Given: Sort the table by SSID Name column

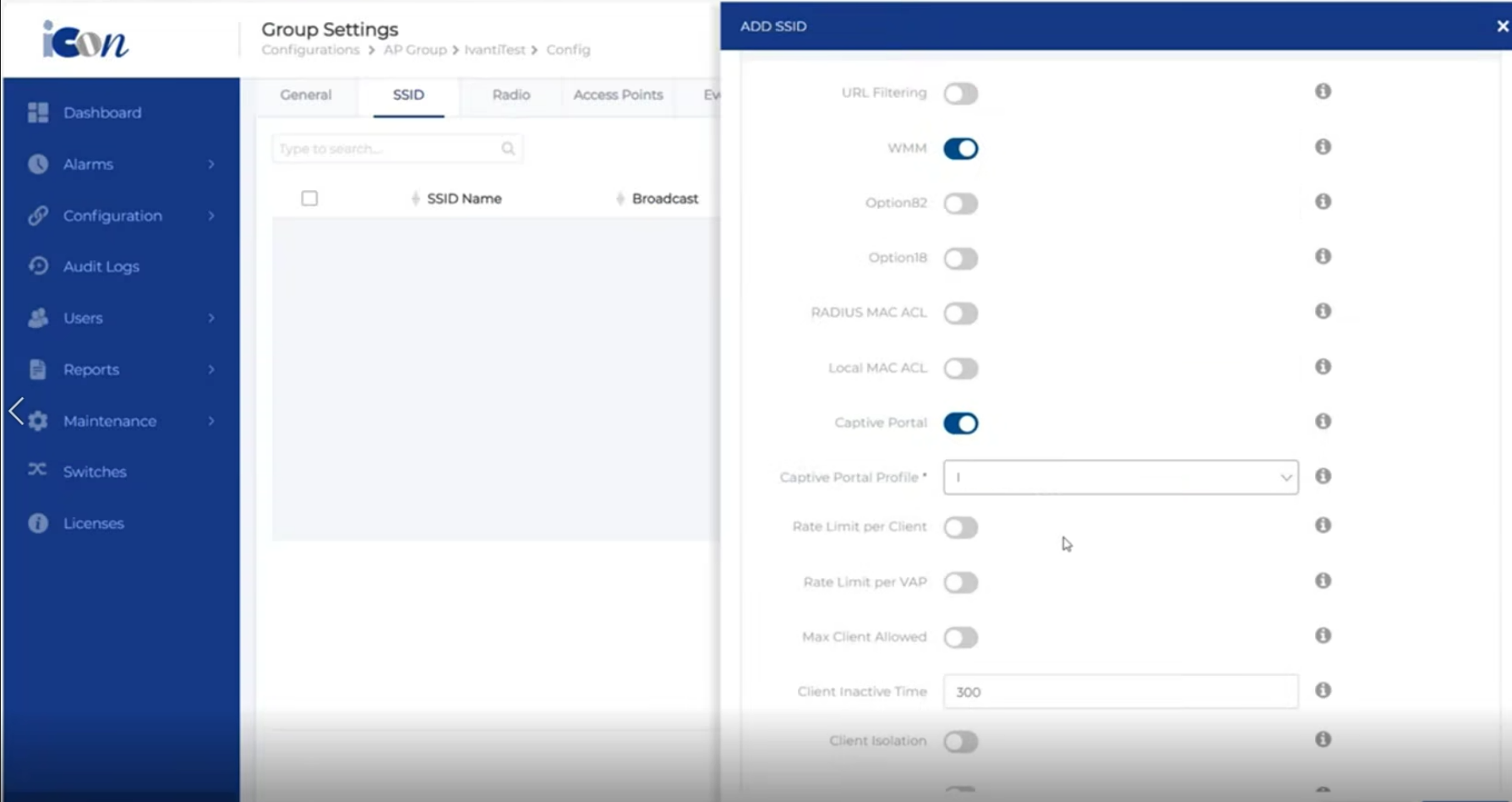Looking at the screenshot, I should point(463,199).
